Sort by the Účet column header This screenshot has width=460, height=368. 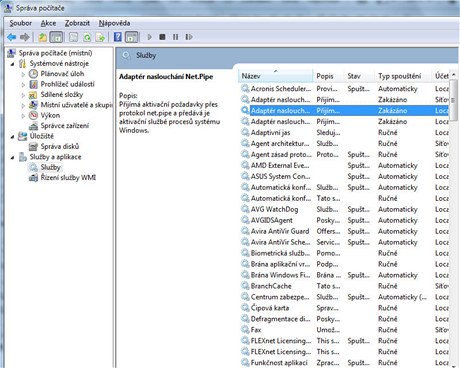(x=441, y=76)
